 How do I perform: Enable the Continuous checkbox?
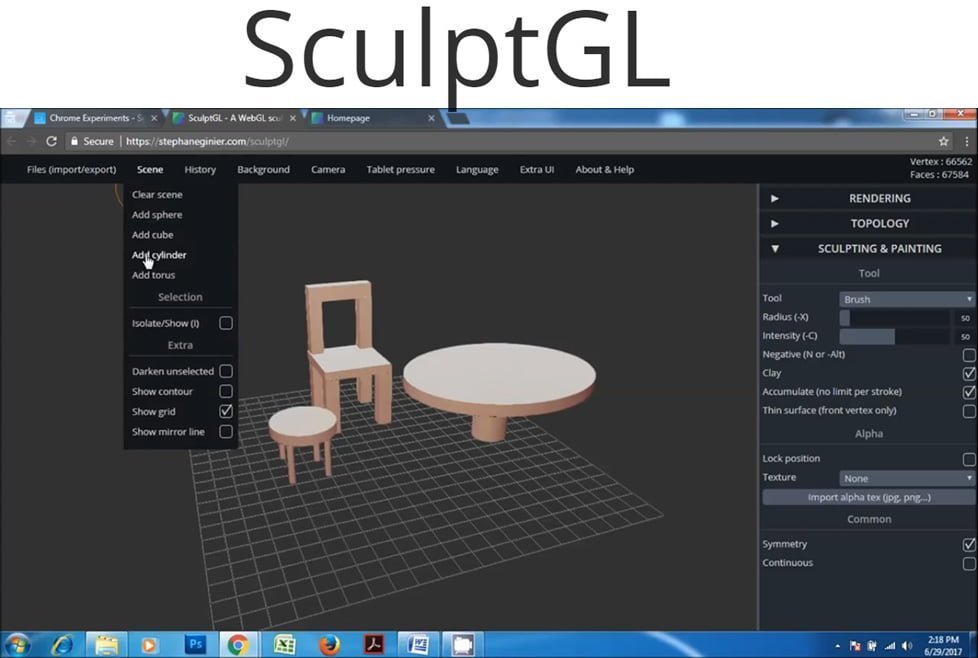pos(969,563)
